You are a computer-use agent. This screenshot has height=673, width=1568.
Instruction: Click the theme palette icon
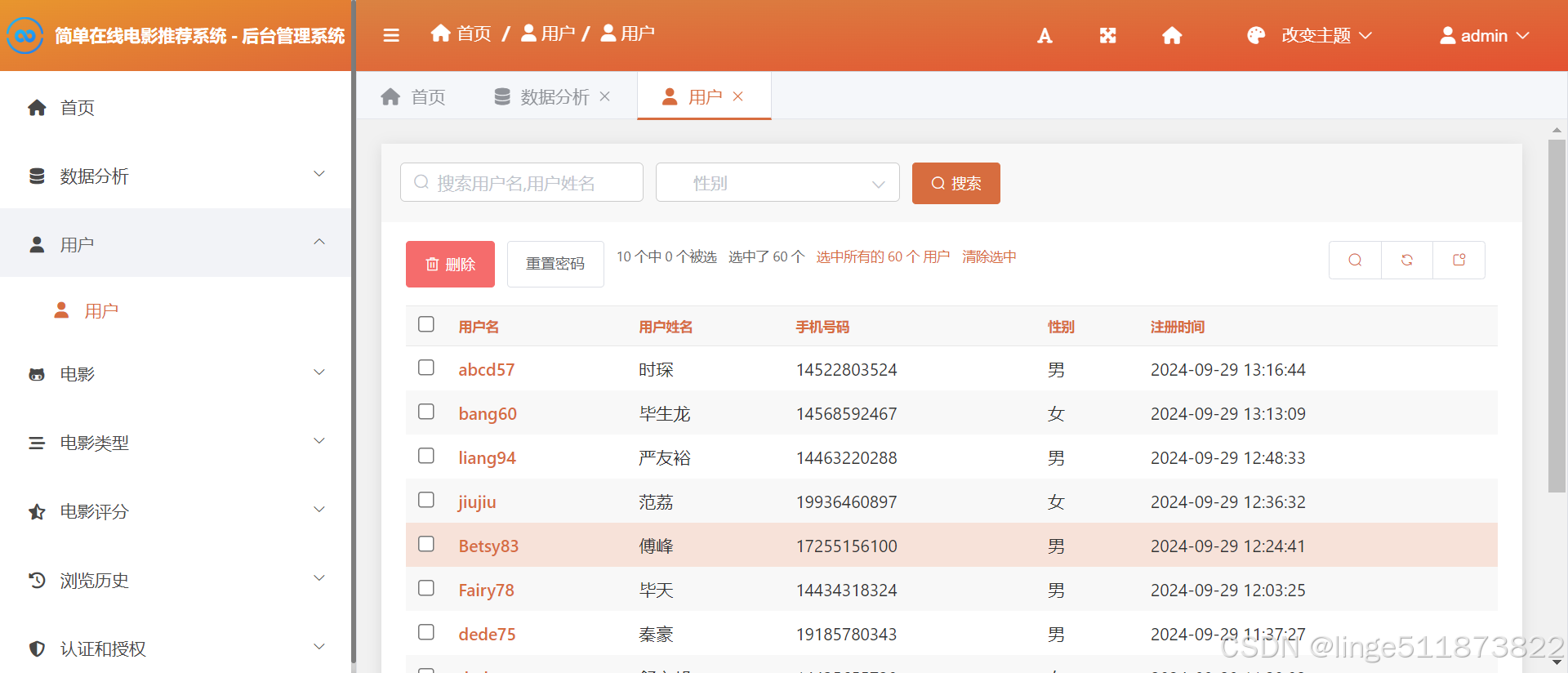point(1256,35)
